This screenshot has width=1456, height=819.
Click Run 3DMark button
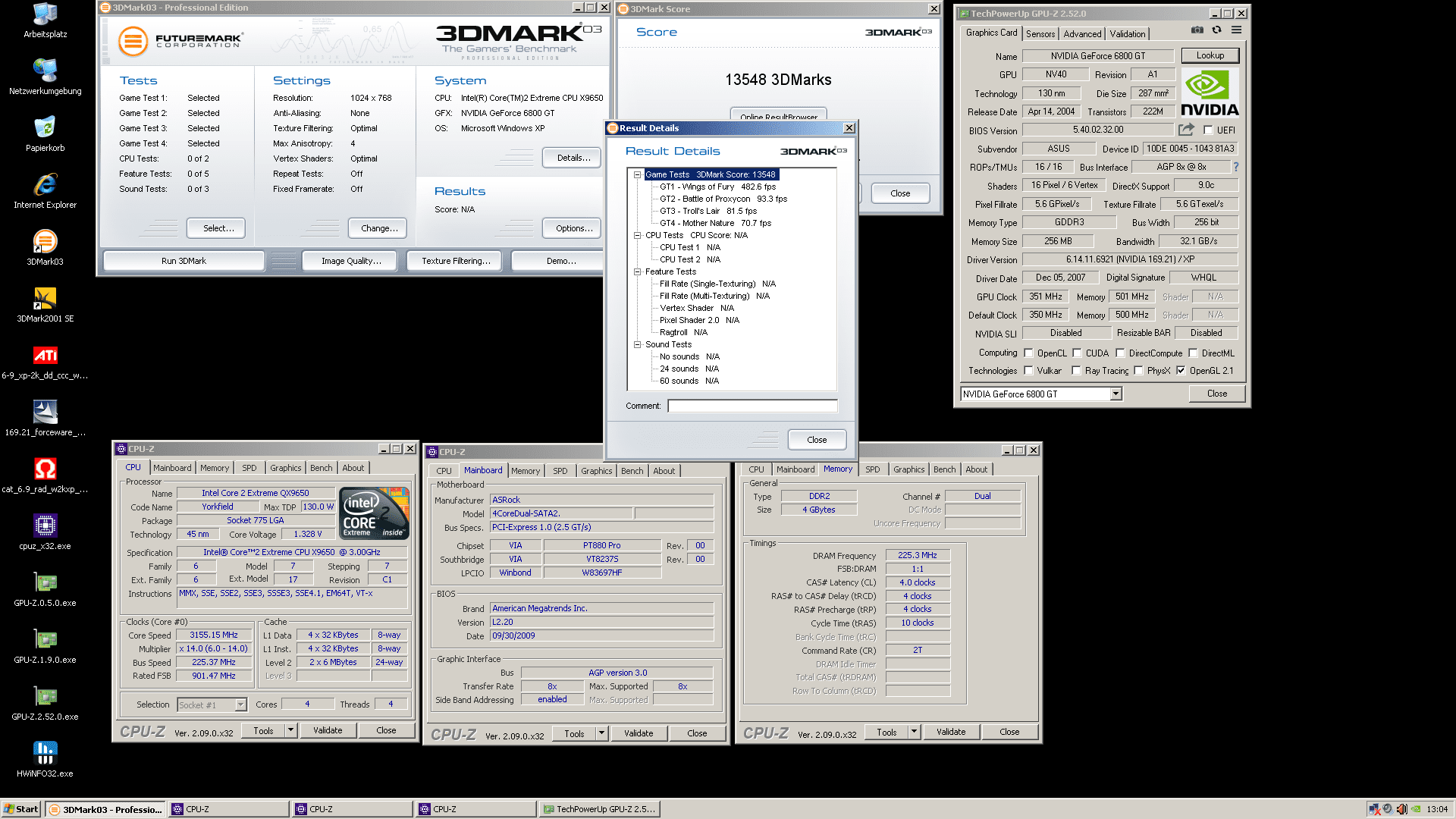184,261
